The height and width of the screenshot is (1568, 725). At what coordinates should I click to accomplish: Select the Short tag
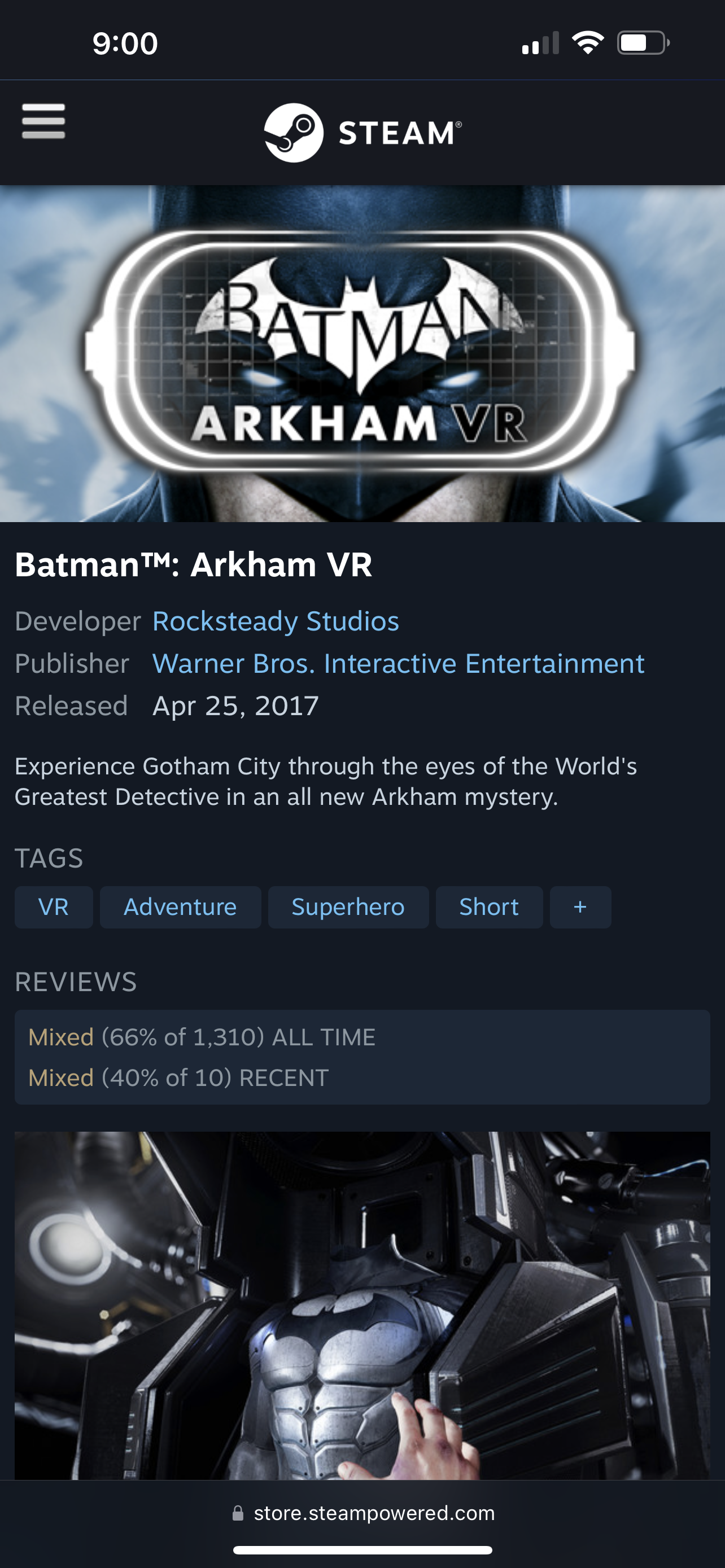click(489, 907)
